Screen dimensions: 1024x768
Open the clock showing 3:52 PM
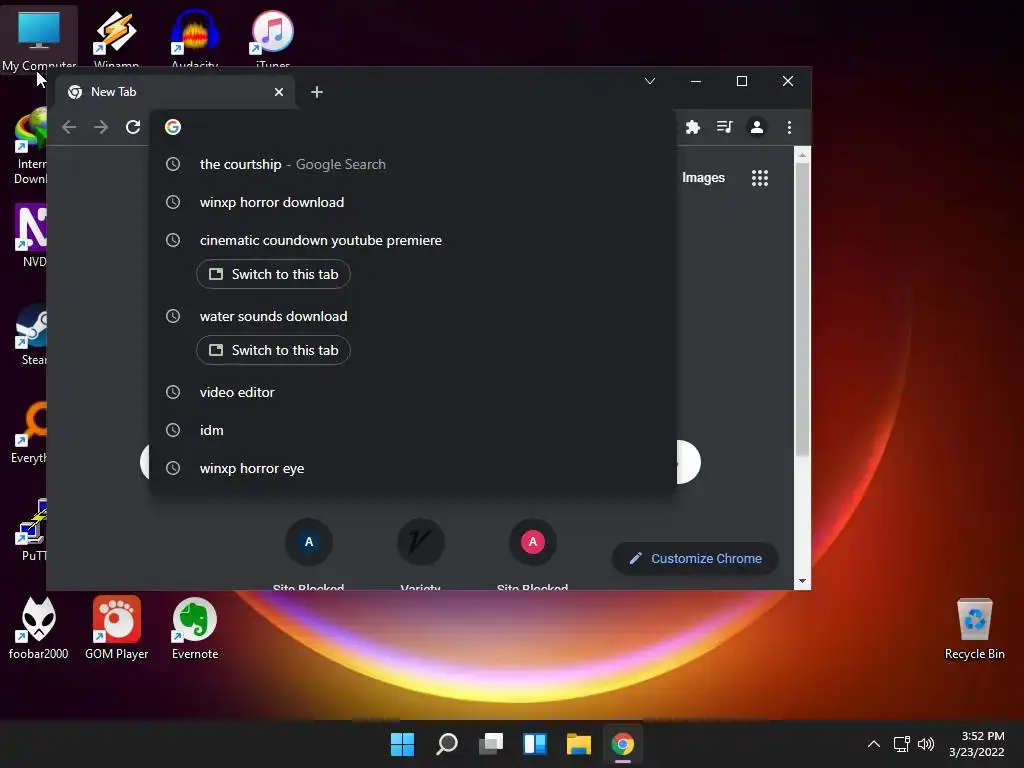[976, 744]
